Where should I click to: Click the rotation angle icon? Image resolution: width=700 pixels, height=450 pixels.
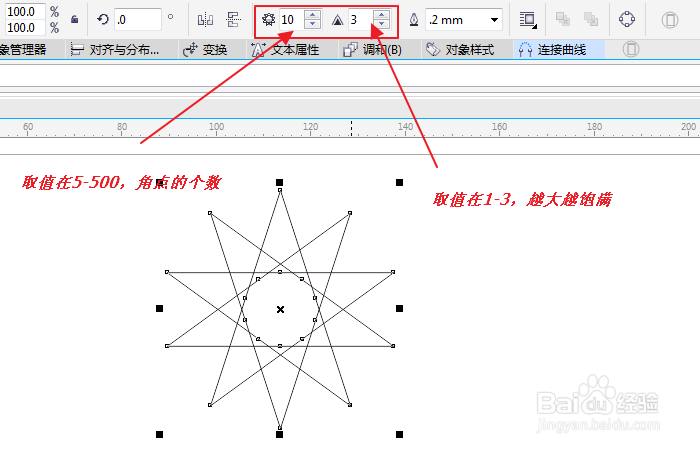coord(103,19)
